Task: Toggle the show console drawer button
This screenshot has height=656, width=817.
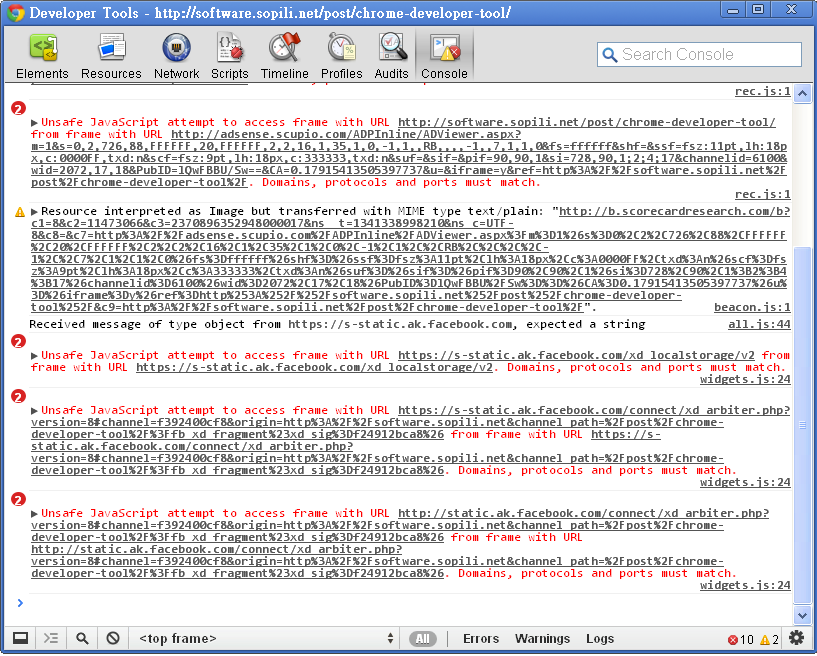Action: click(x=51, y=639)
